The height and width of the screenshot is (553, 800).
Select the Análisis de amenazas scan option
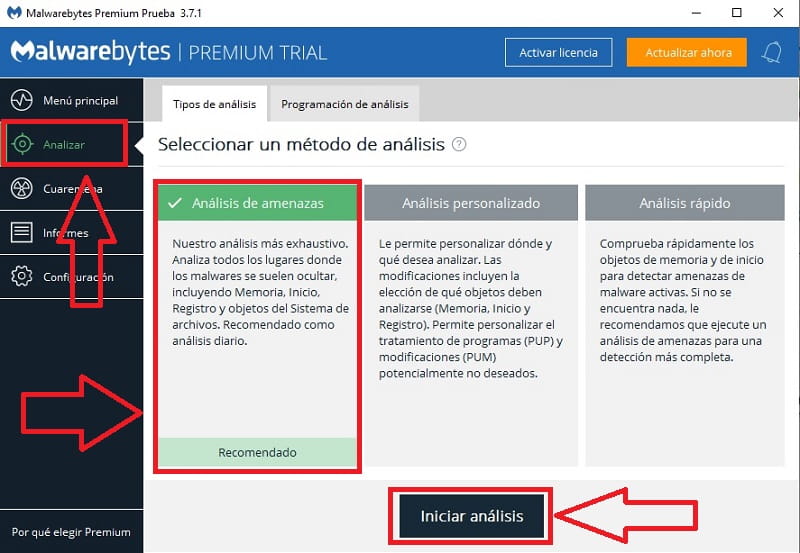tap(257, 203)
